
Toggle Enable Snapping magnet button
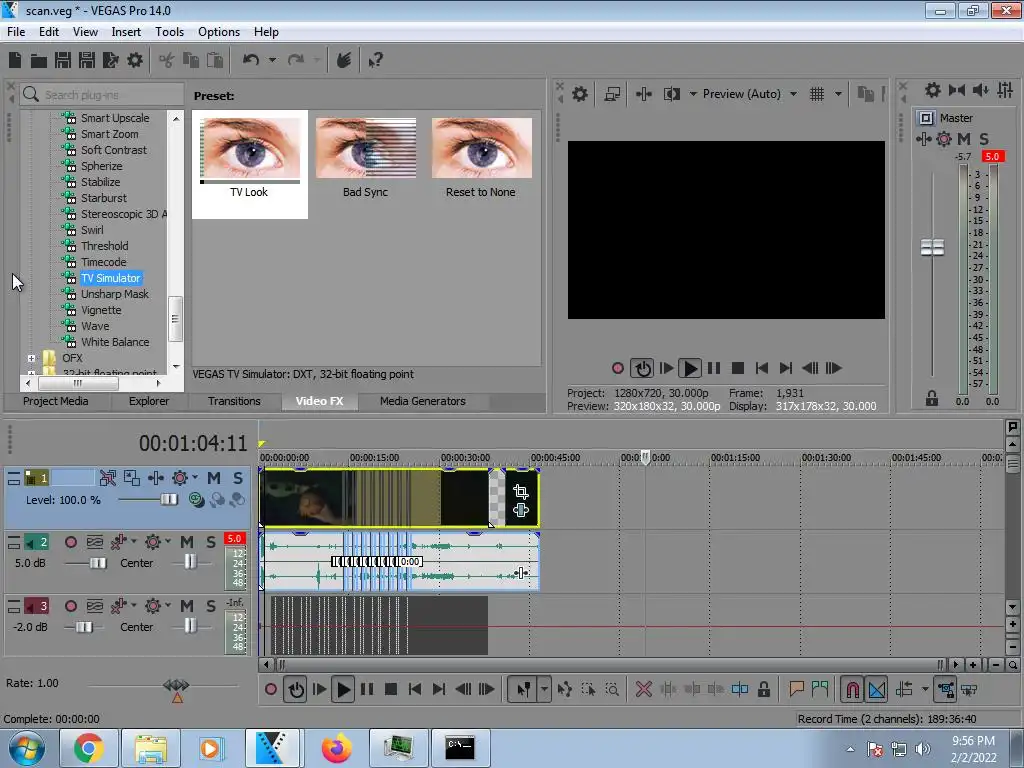point(853,689)
